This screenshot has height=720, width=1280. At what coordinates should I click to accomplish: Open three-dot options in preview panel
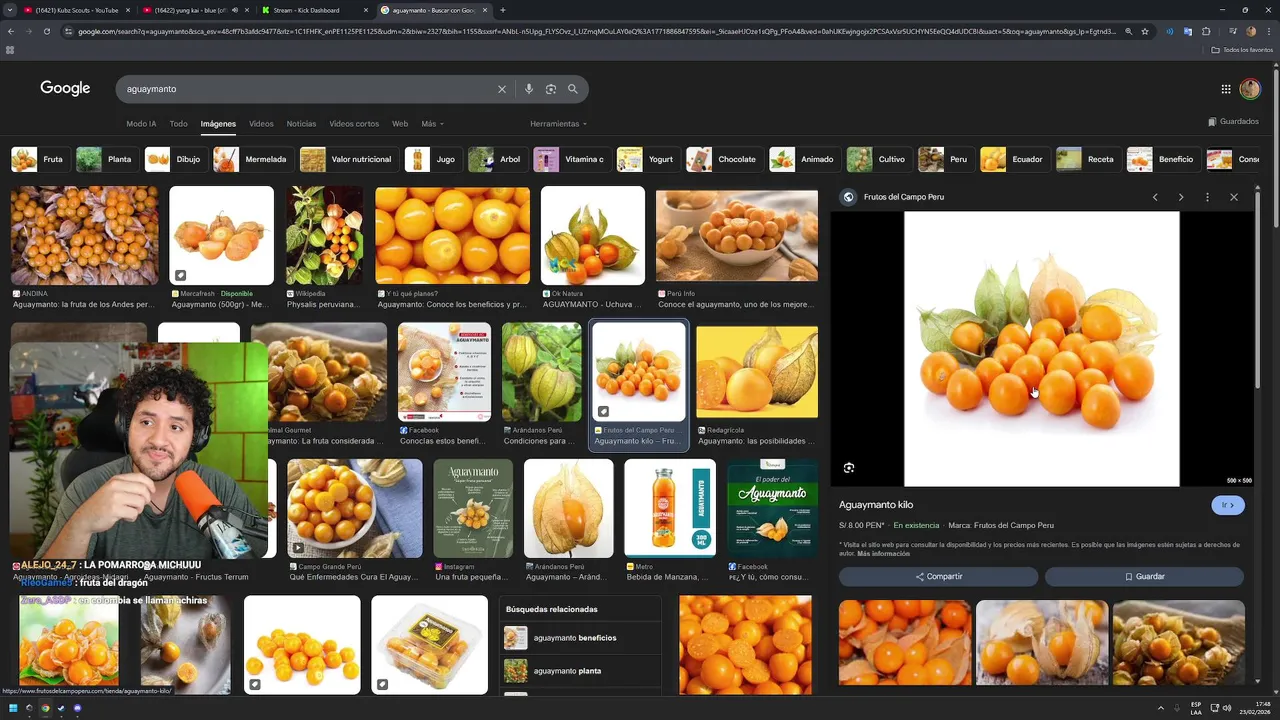1207,197
